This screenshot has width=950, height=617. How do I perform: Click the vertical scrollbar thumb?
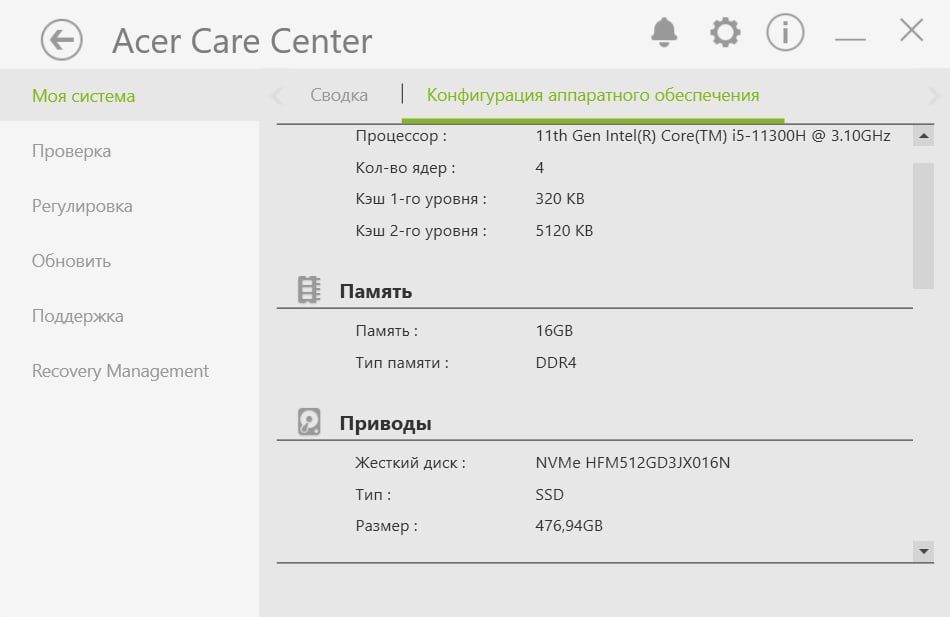pyautogui.click(x=923, y=225)
